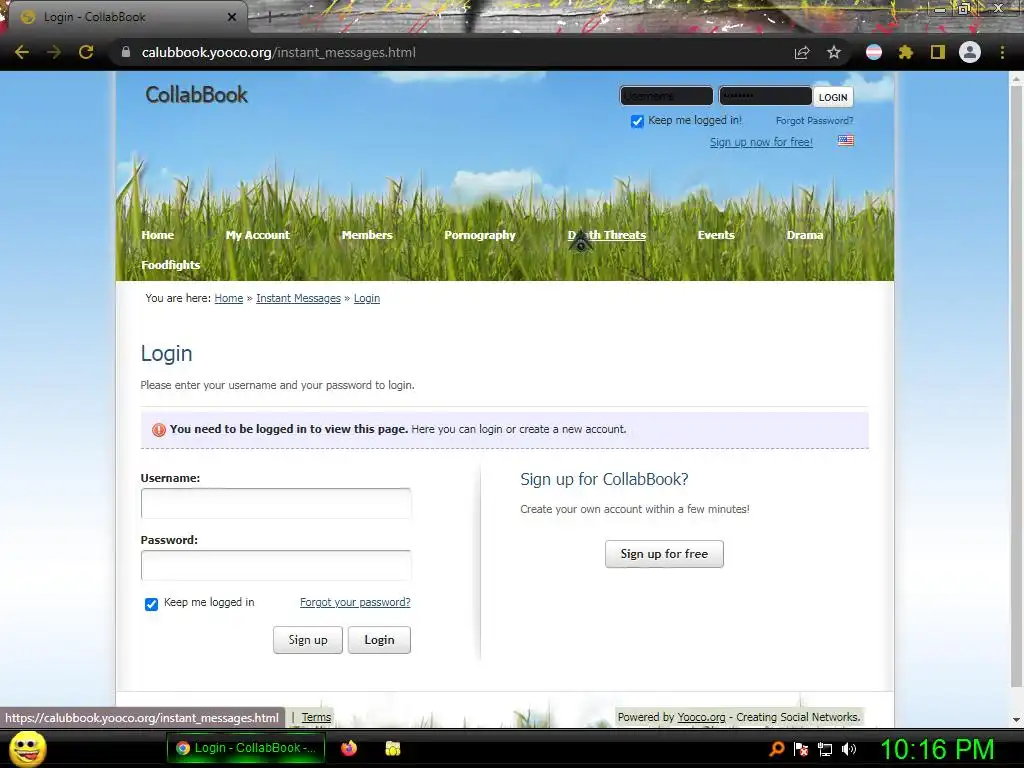Viewport: 1024px width, 768px height.
Task: Click the browser forward arrow
Action: click(x=54, y=52)
